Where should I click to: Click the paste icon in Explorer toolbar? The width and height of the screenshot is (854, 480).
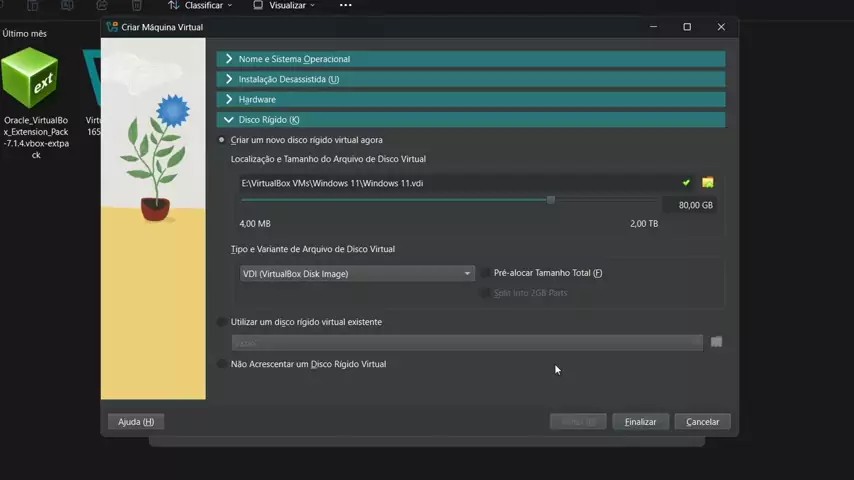[33, 5]
